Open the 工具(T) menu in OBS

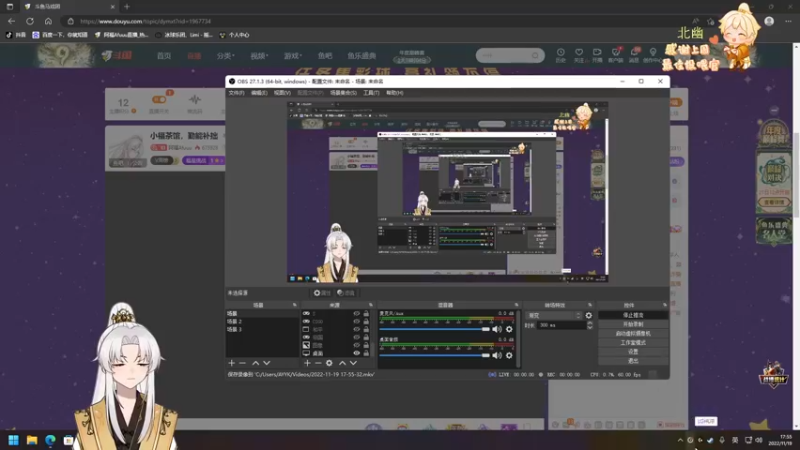[371, 93]
